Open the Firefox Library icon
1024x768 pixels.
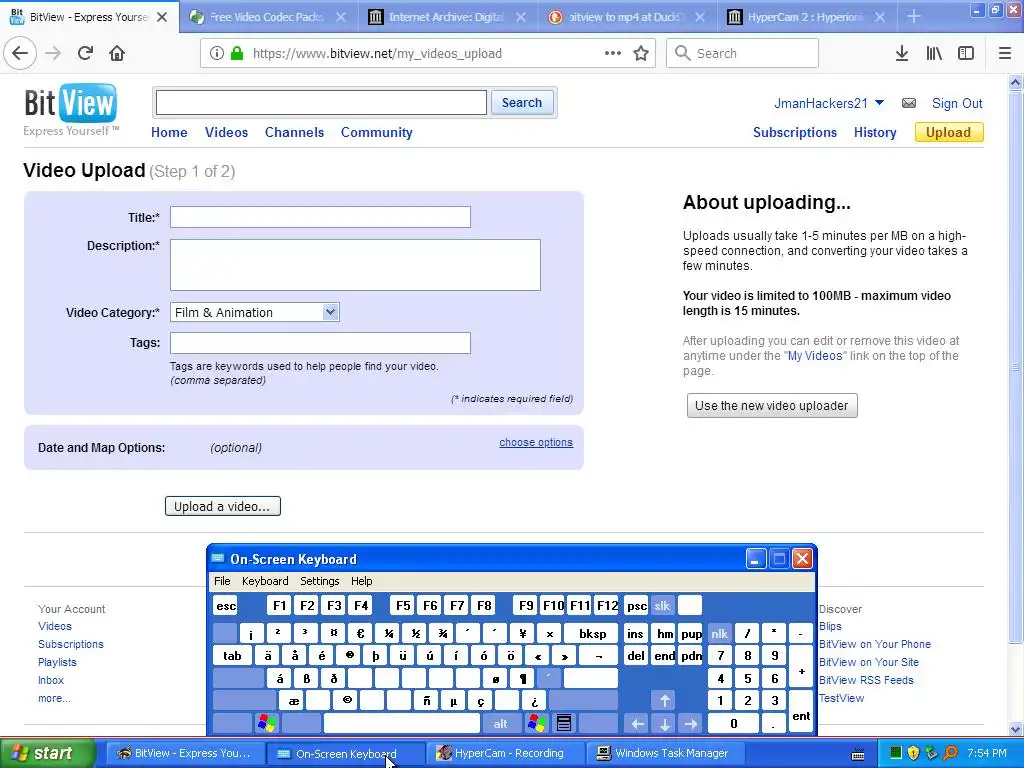tap(934, 54)
